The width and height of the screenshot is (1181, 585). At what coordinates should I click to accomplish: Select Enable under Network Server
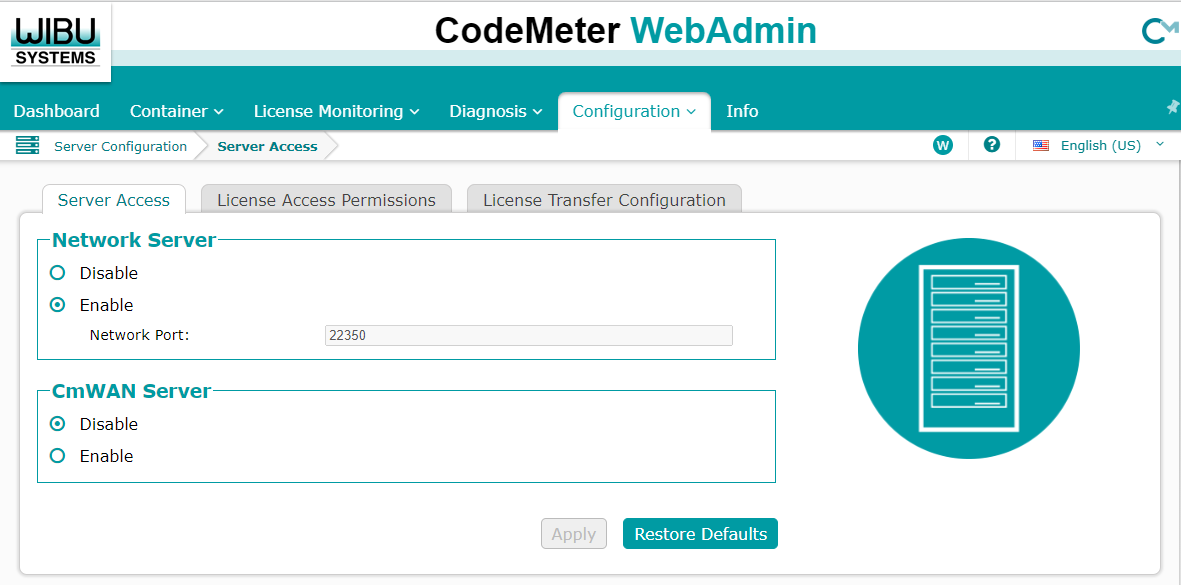[58, 305]
